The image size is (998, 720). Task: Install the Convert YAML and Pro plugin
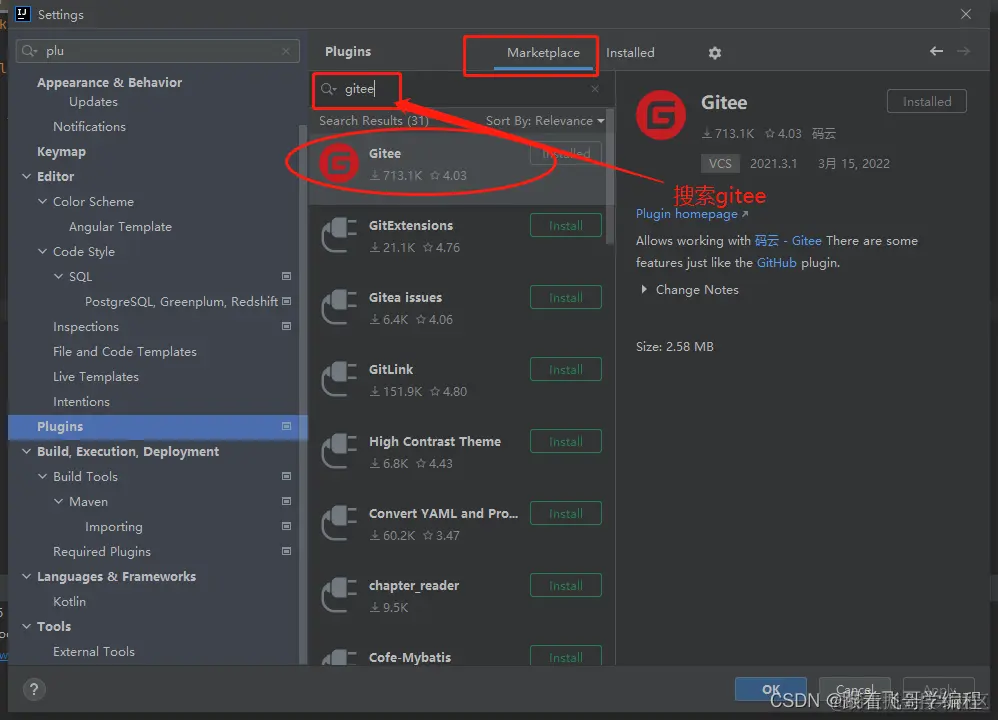[x=566, y=514]
